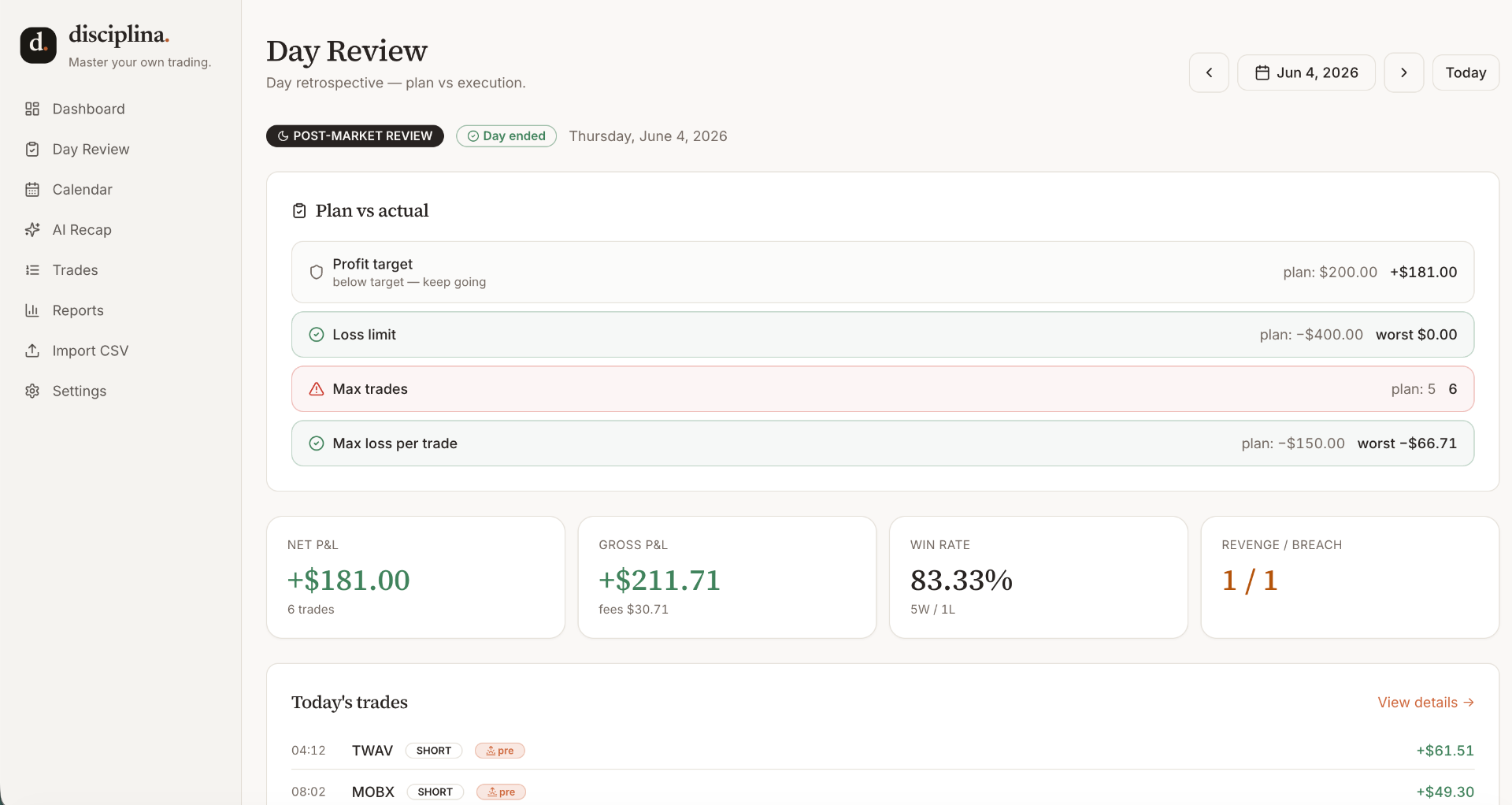Click the Day Review clipboard icon in sidebar

pos(32,149)
